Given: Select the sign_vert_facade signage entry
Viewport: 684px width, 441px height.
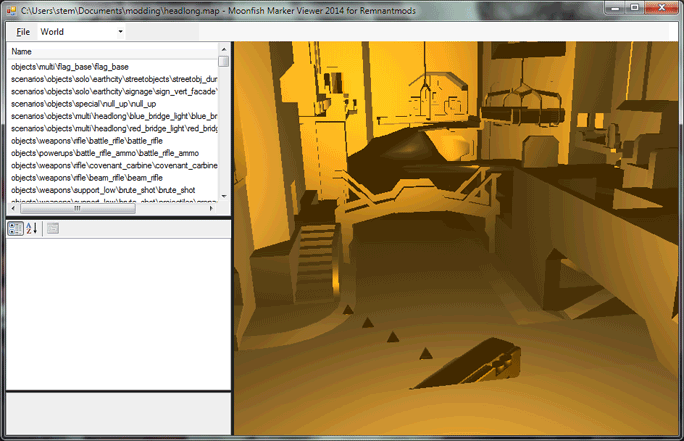Looking at the screenshot, I should point(114,91).
